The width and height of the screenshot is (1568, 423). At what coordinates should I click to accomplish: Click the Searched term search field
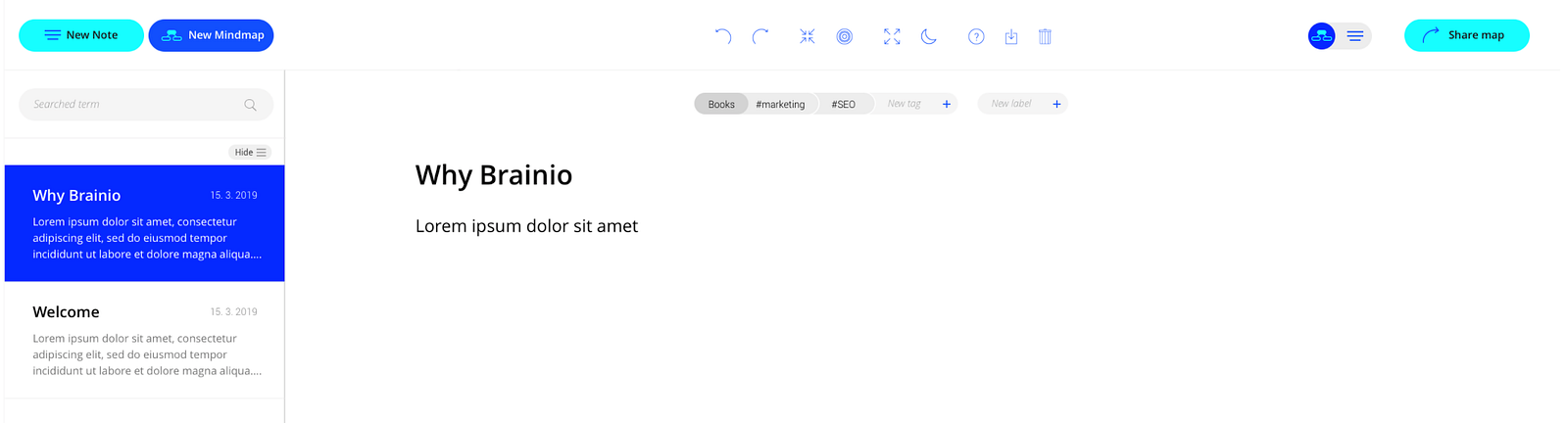point(137,105)
